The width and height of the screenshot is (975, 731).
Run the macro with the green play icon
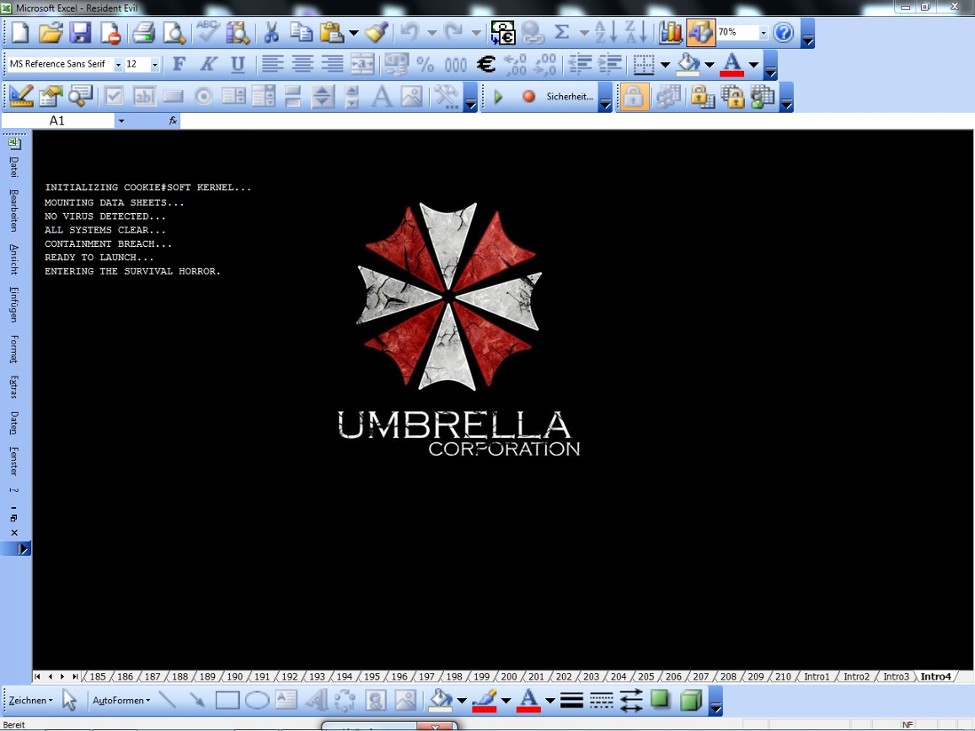pos(498,97)
